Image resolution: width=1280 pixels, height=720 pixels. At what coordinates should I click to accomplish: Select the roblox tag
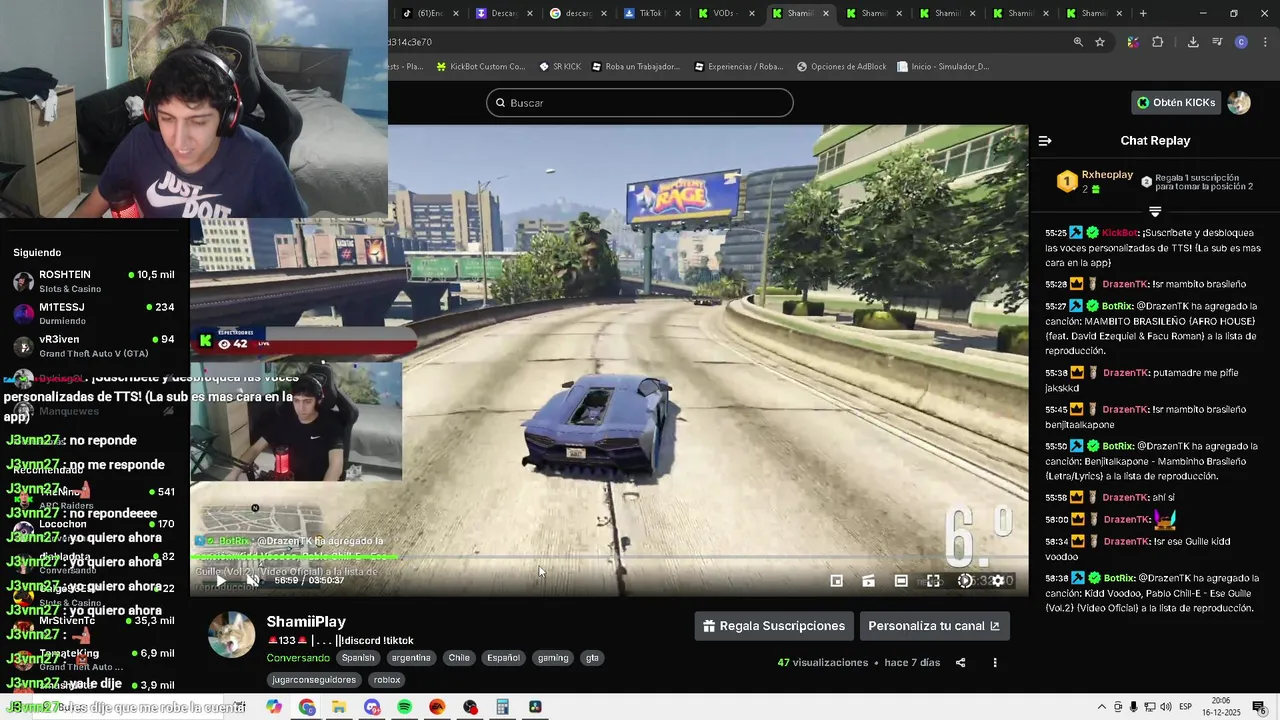387,680
